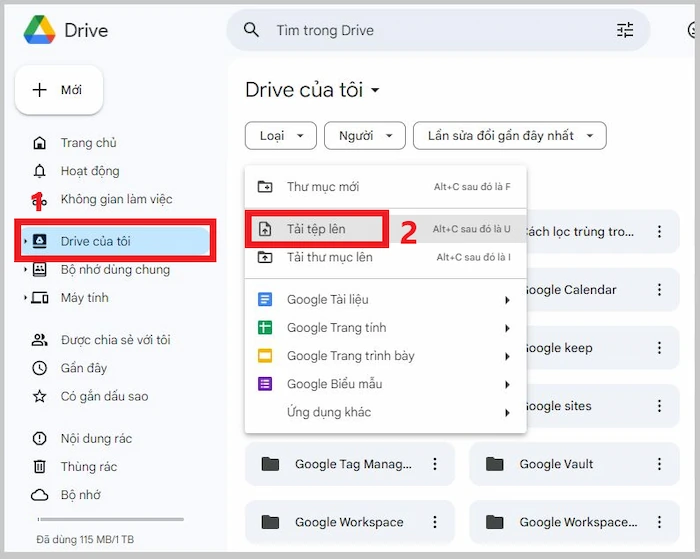The width and height of the screenshot is (700, 559).
Task: Expand Ứng dụng khác submenu arrow
Action: (x=507, y=413)
